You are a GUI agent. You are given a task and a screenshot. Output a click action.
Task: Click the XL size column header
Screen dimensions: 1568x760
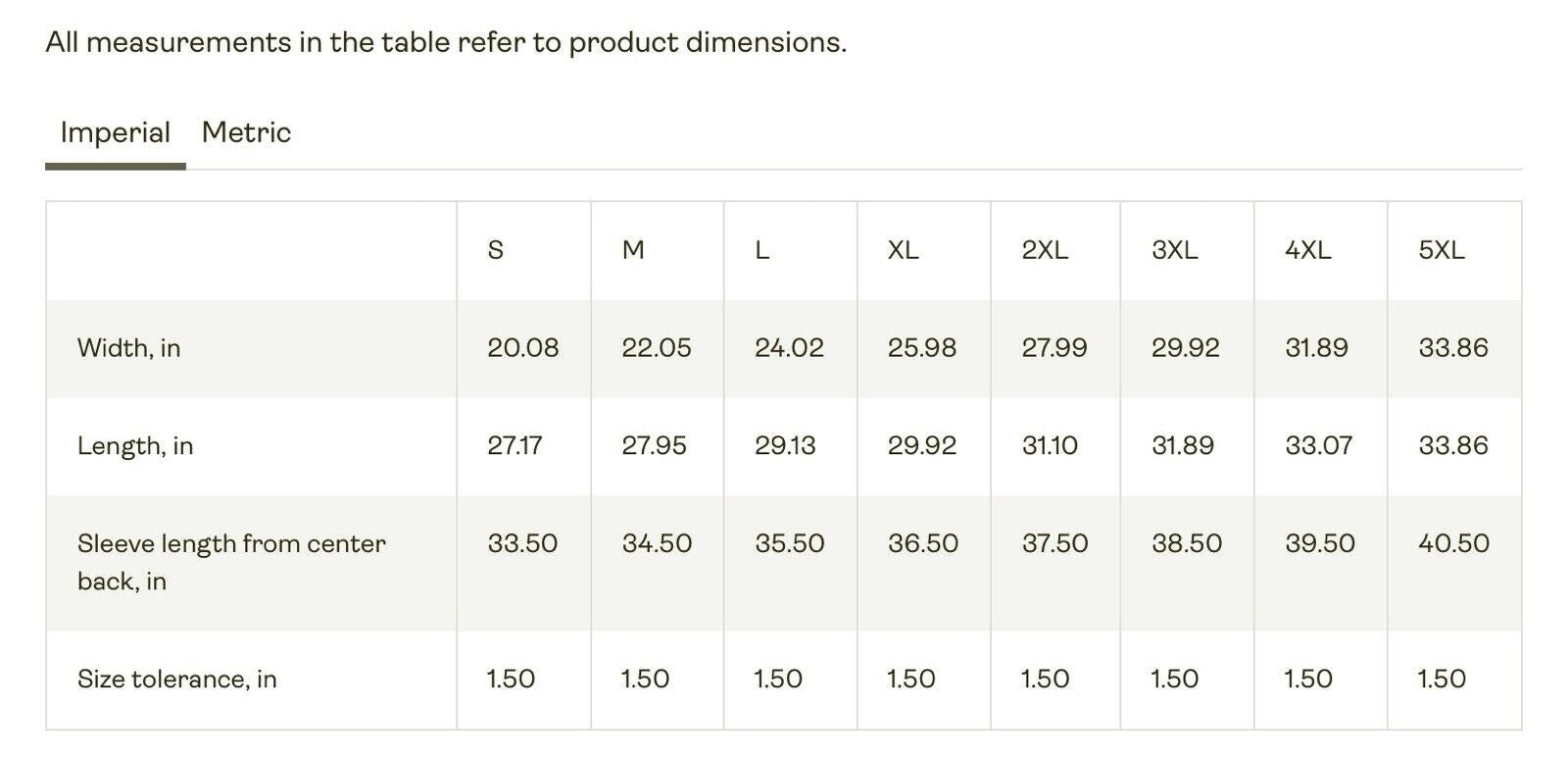click(x=903, y=250)
